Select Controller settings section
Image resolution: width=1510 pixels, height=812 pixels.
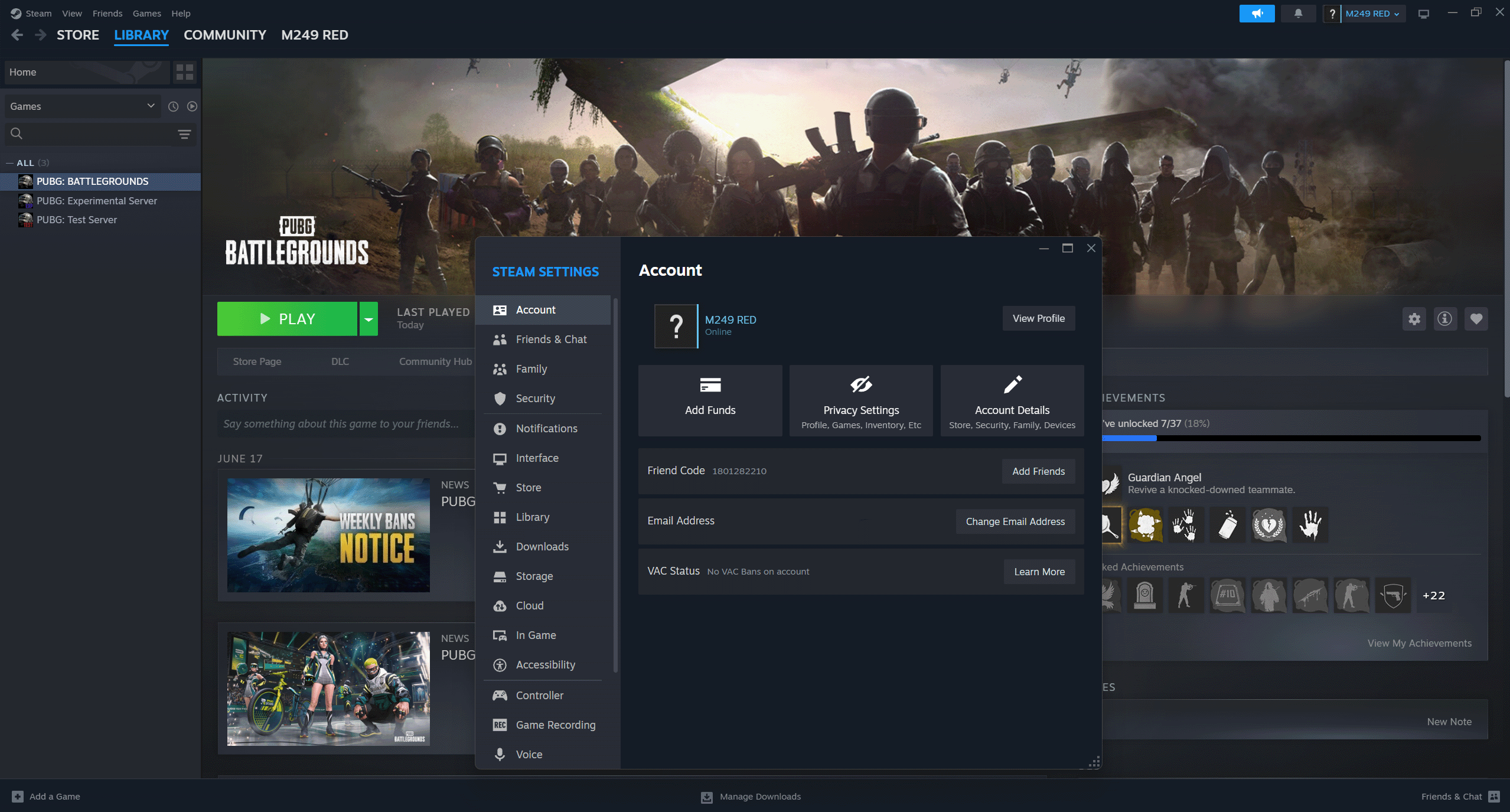[x=543, y=696]
